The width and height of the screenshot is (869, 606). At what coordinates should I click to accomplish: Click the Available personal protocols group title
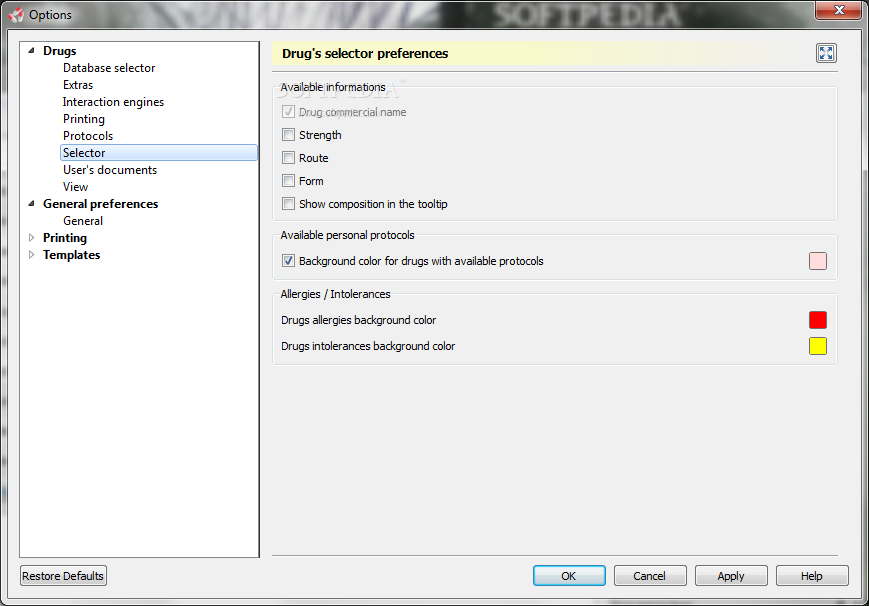[x=347, y=235]
